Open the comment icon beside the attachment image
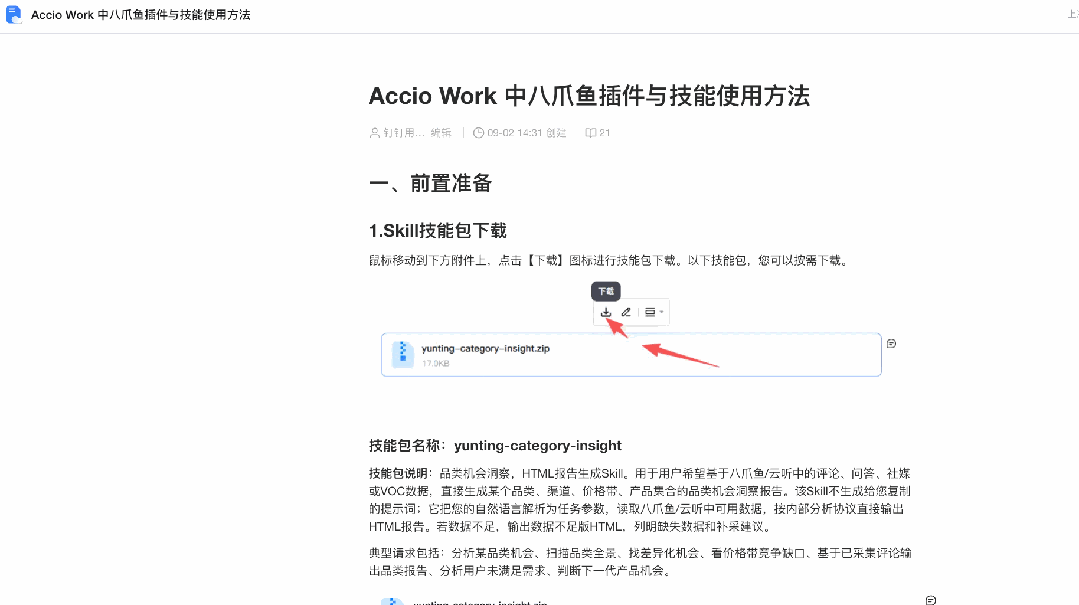 891,343
